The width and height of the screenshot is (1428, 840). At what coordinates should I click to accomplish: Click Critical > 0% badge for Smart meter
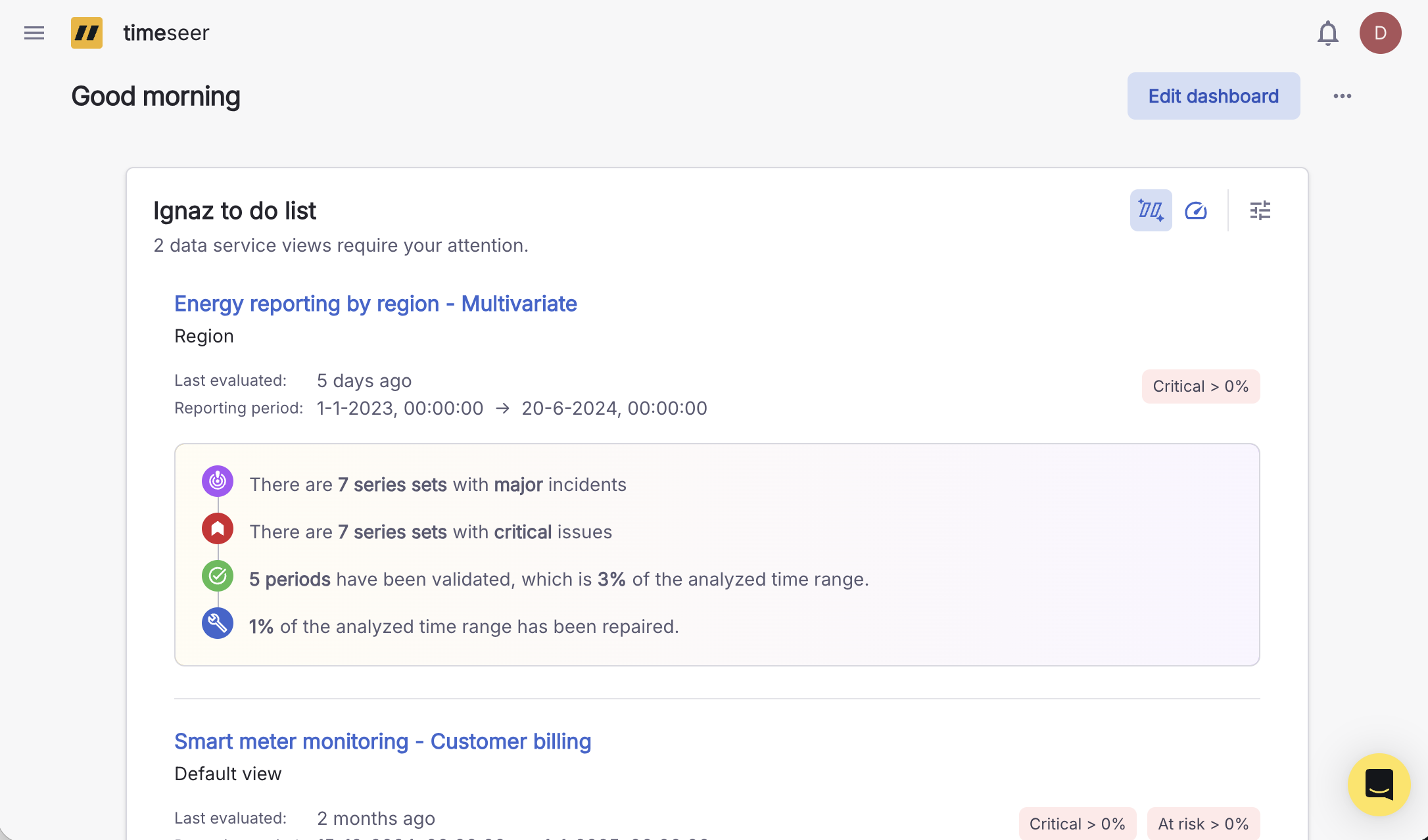click(1077, 824)
